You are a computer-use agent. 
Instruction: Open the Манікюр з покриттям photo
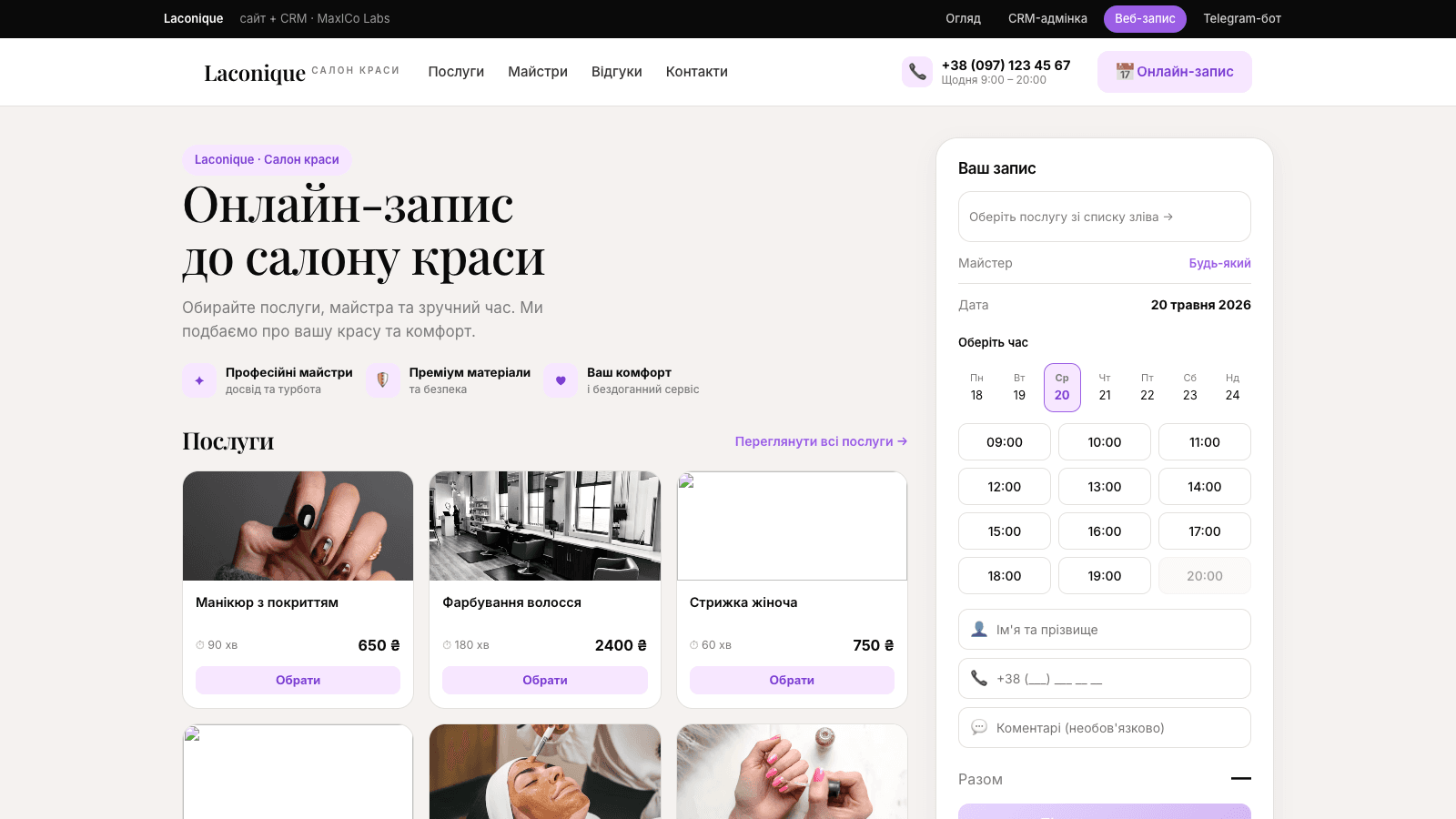(298, 526)
